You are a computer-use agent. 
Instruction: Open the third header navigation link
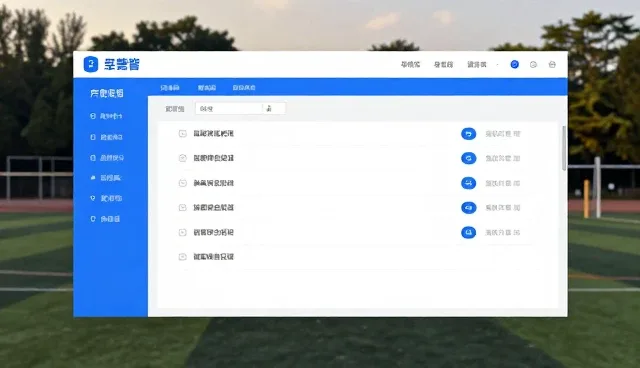point(477,64)
